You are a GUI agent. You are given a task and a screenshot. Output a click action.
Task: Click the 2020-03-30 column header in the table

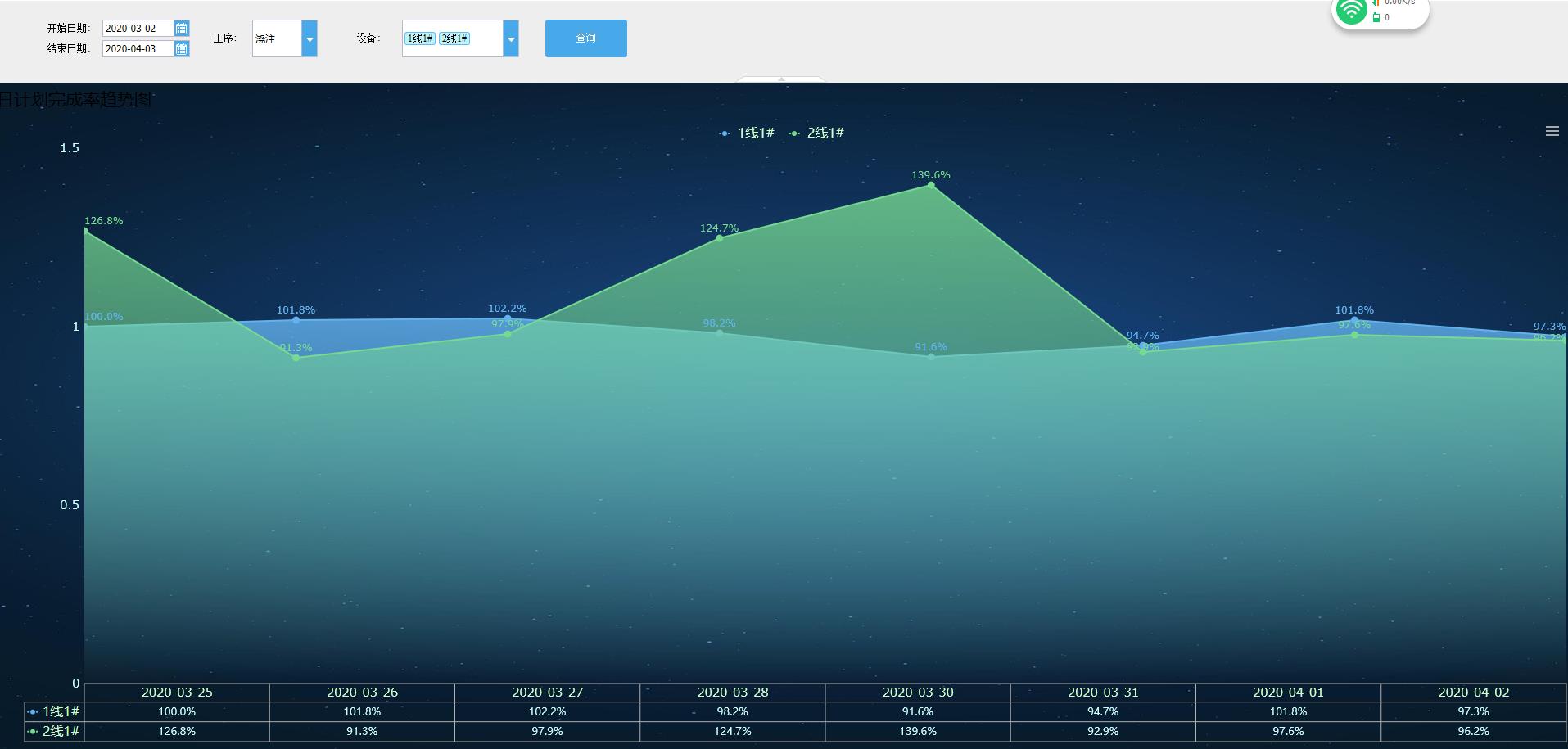(918, 693)
